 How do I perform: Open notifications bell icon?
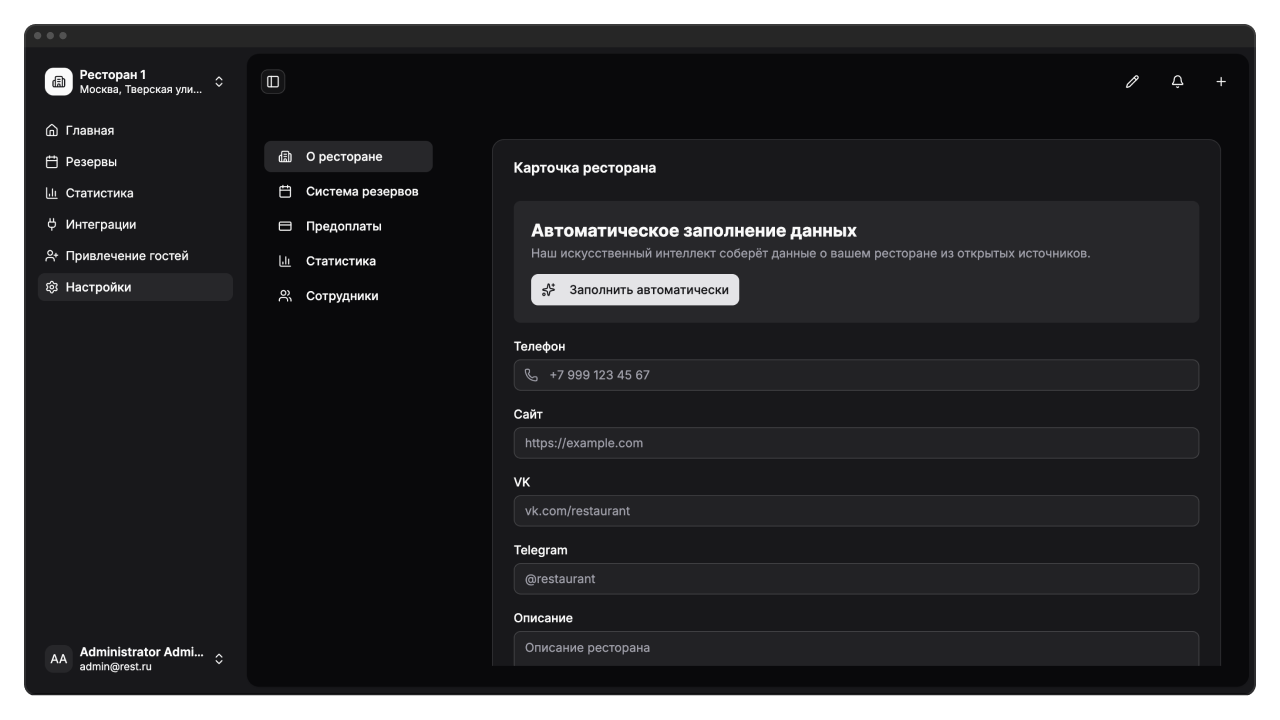1177,82
